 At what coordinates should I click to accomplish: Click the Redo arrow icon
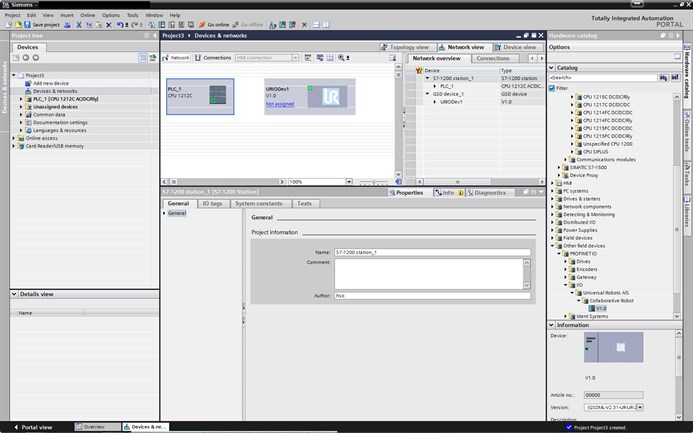pyautogui.click(x=135, y=25)
